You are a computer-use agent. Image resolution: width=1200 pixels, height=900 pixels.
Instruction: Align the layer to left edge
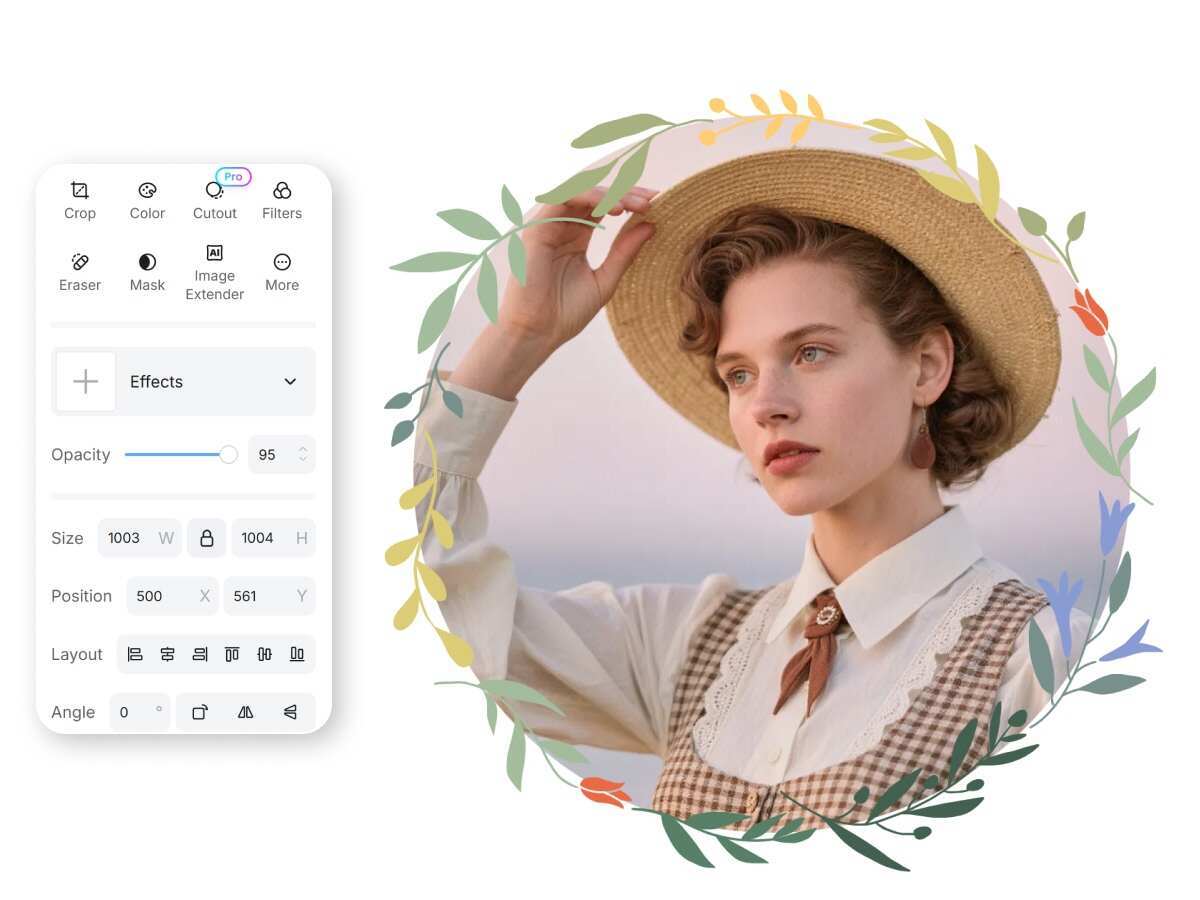coord(135,654)
